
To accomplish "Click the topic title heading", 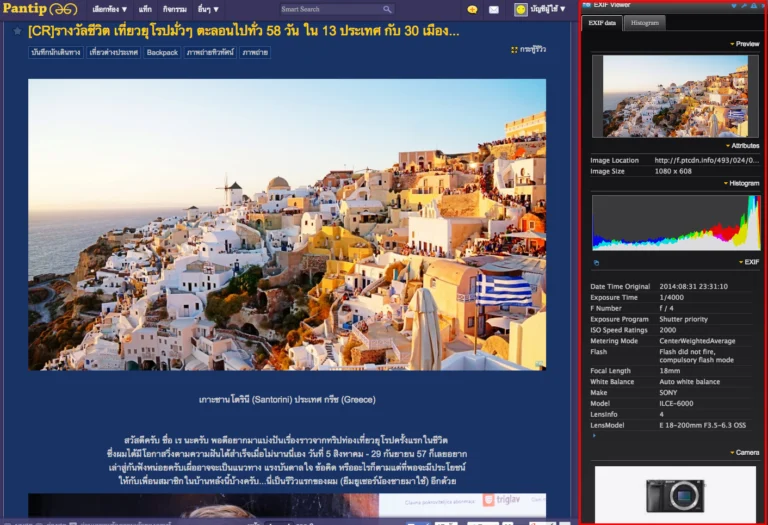I will coord(244,31).
